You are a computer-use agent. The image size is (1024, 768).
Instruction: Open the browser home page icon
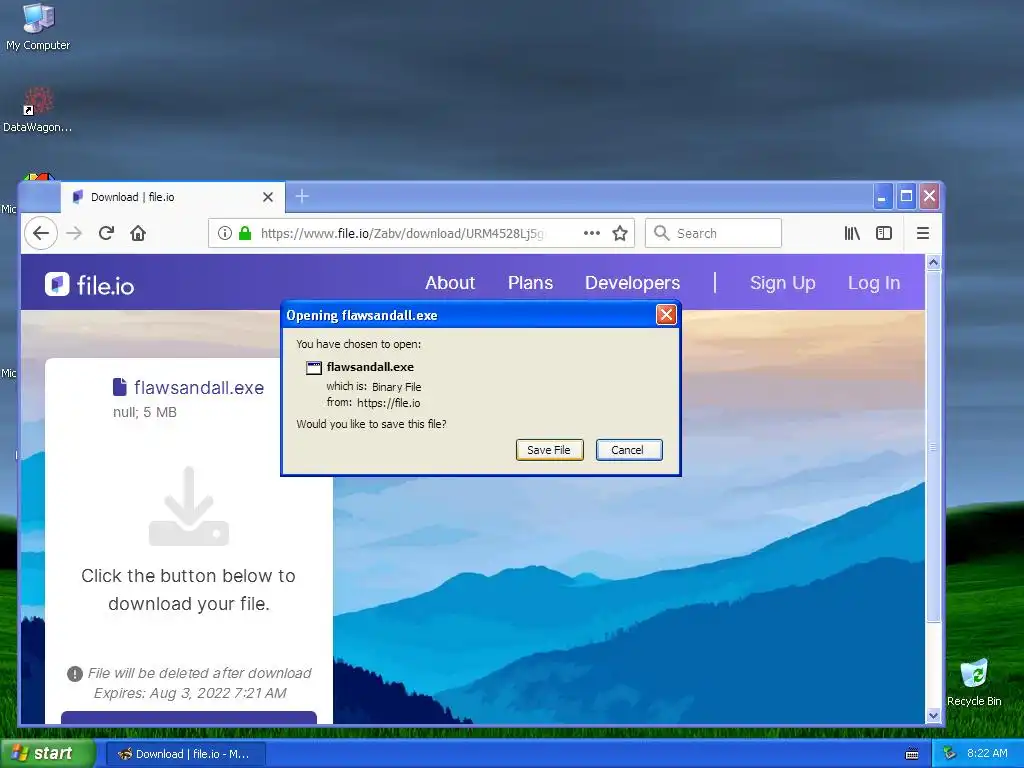pyautogui.click(x=138, y=233)
